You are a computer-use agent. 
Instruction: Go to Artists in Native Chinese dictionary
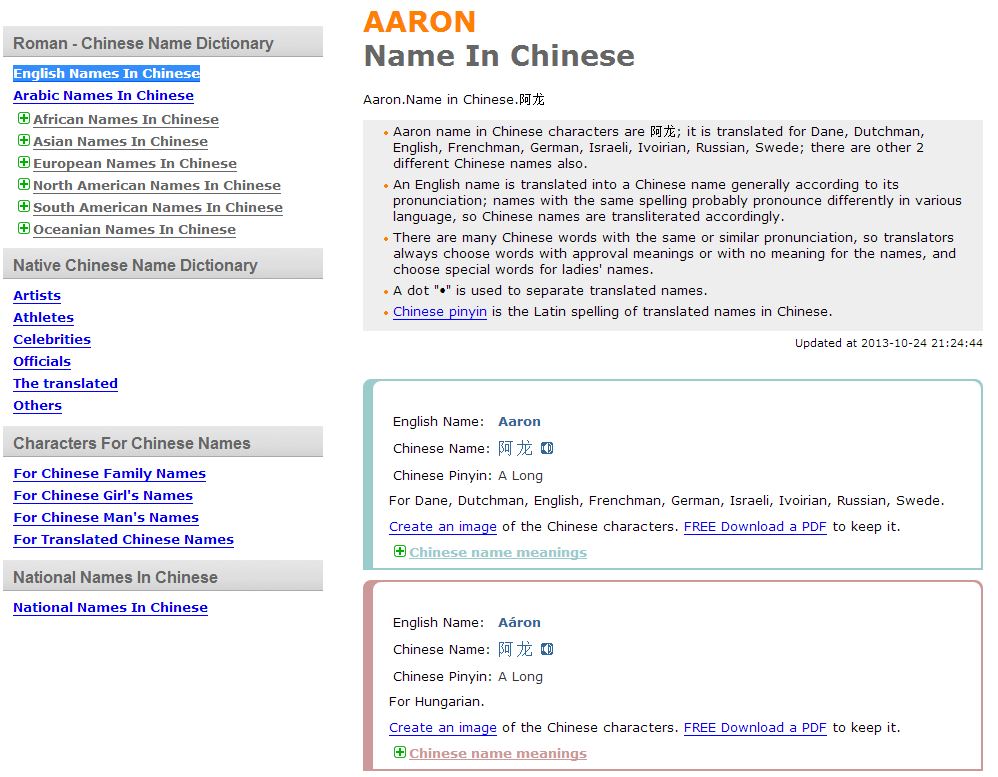point(37,296)
